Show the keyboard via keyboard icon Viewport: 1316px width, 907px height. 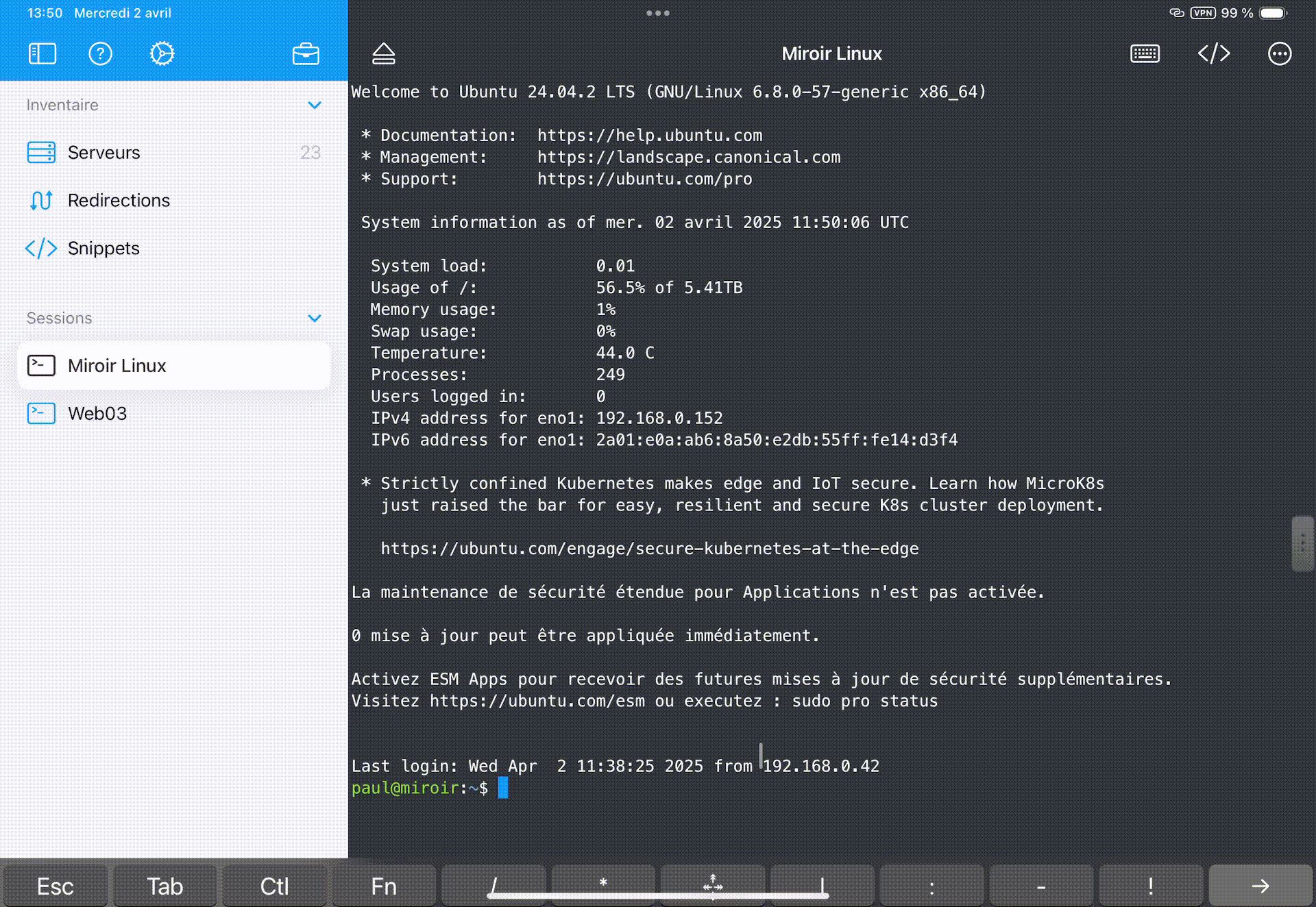click(1145, 53)
